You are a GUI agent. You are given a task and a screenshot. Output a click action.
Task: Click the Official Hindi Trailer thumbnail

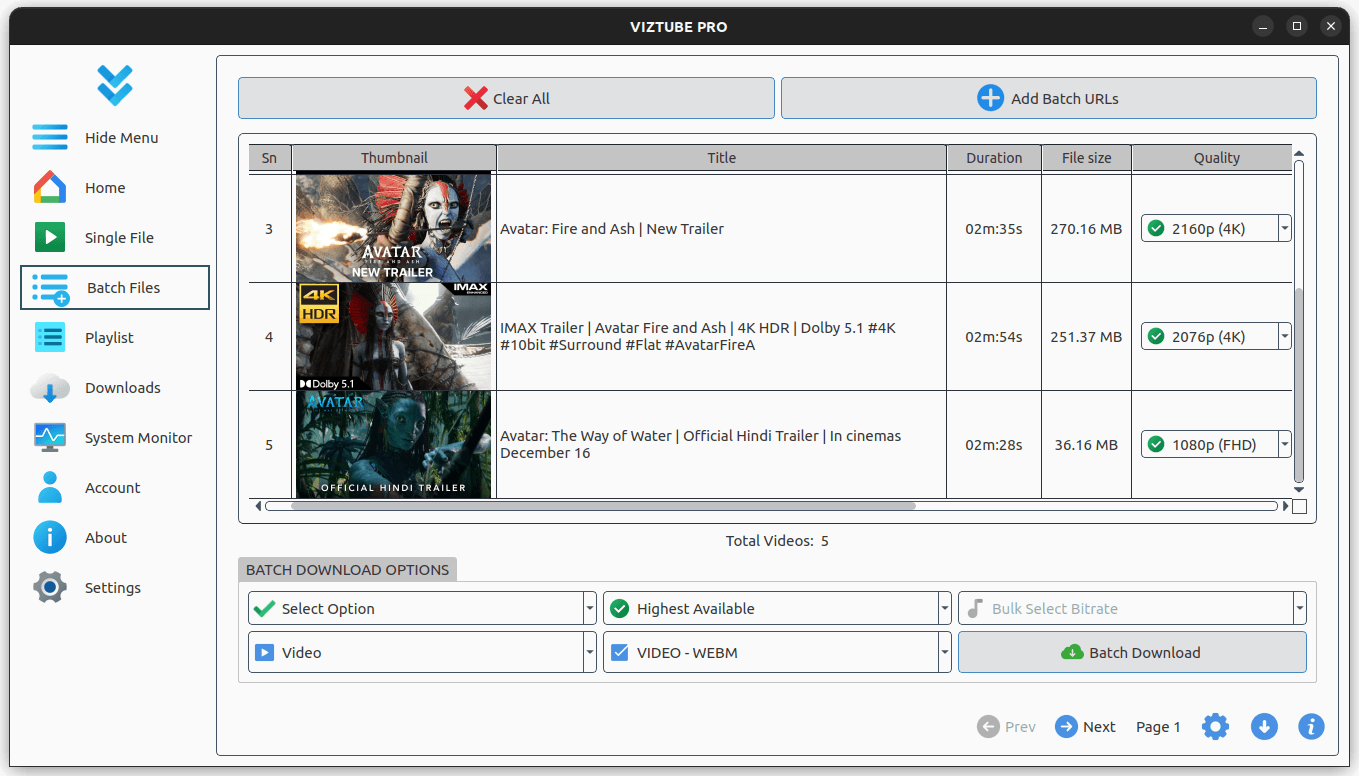(394, 444)
